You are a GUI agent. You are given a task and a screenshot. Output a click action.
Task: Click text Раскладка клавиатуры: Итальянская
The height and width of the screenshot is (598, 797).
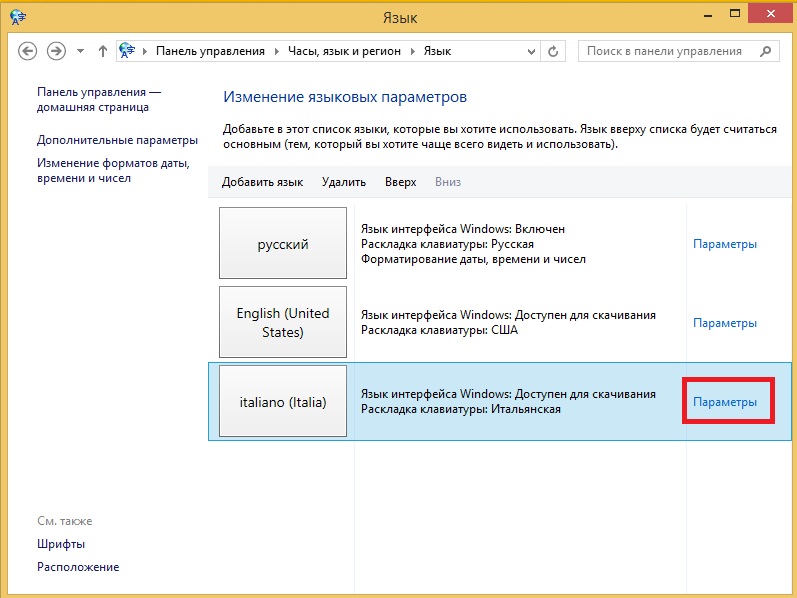(x=461, y=409)
